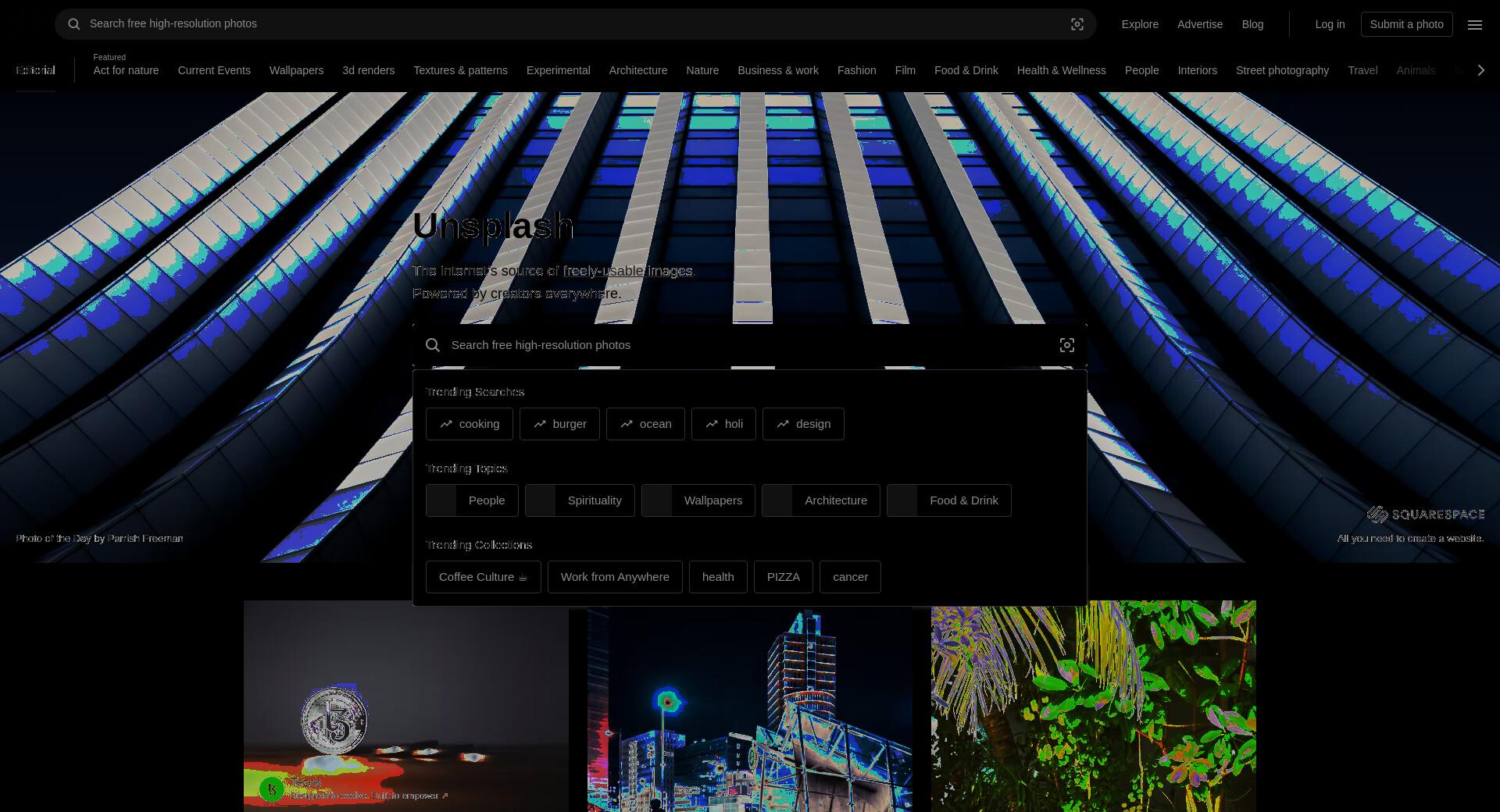Image resolution: width=1500 pixels, height=812 pixels.
Task: Select trending search burger
Action: pos(559,424)
